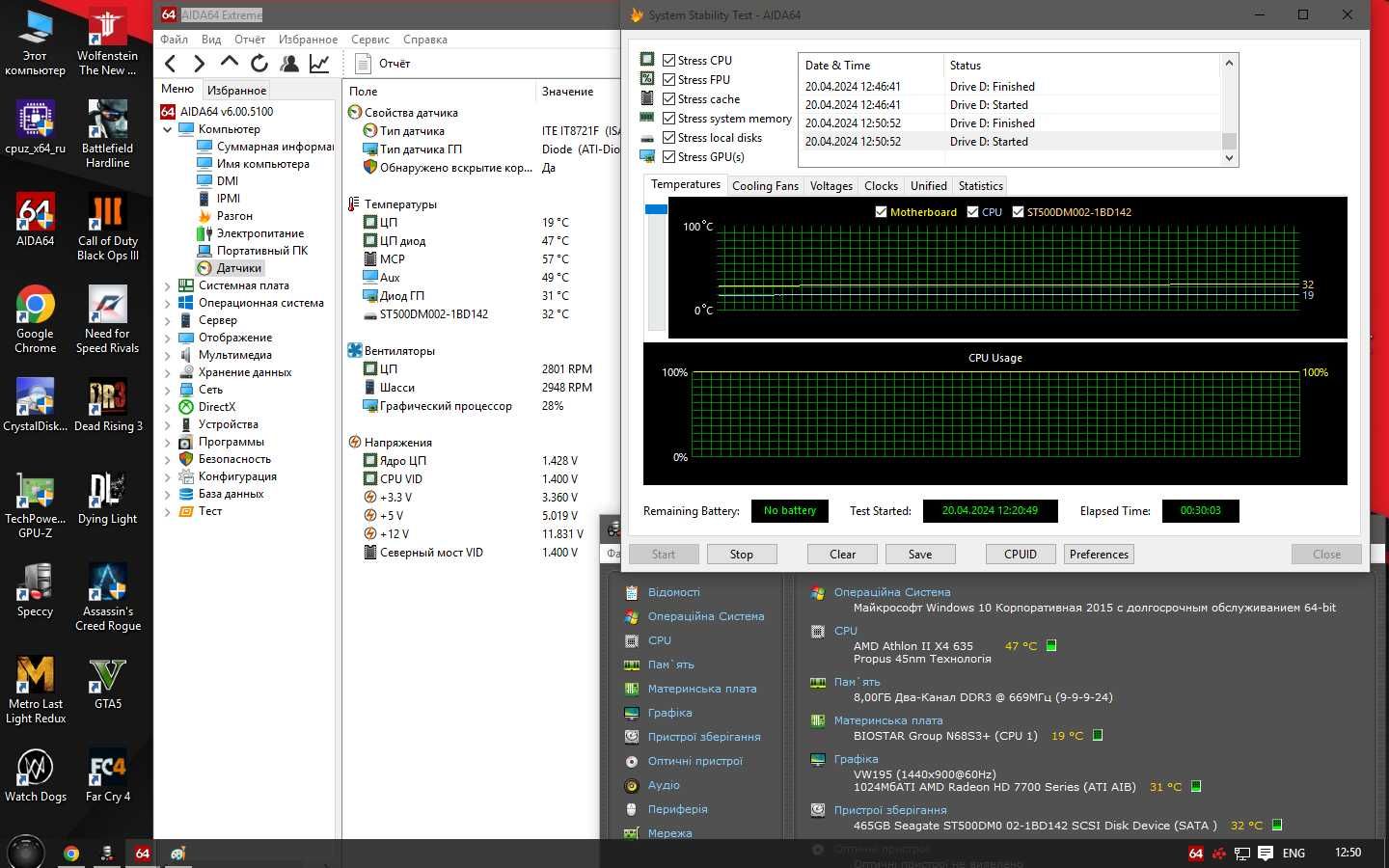1389x868 pixels.
Task: Open TechPowerUp GPU-Z desktop shortcut
Action: coord(36,504)
